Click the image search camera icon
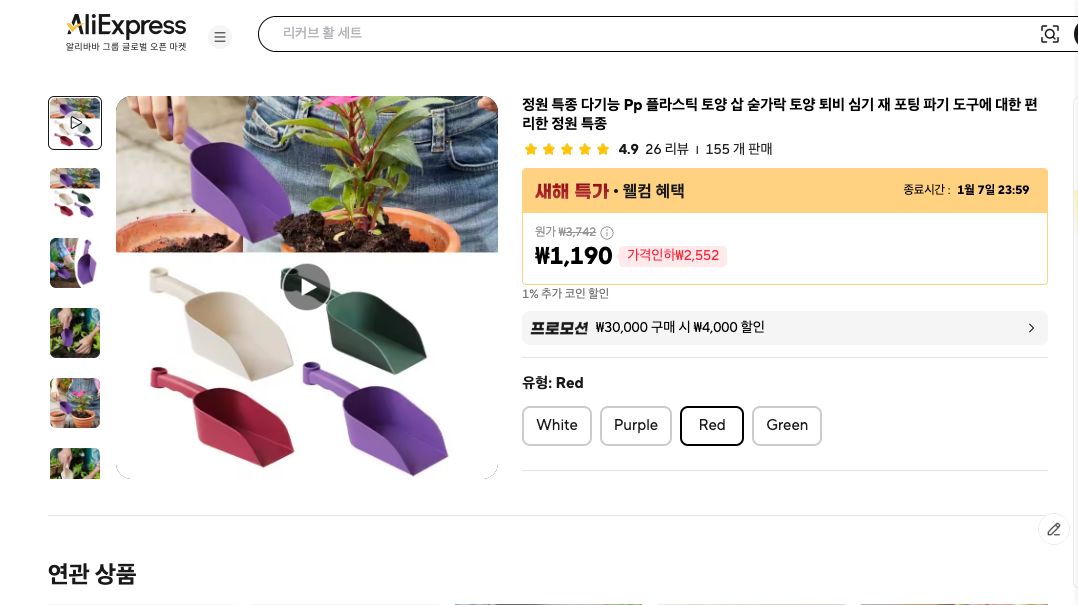This screenshot has height=605, width=1078. click(1050, 33)
